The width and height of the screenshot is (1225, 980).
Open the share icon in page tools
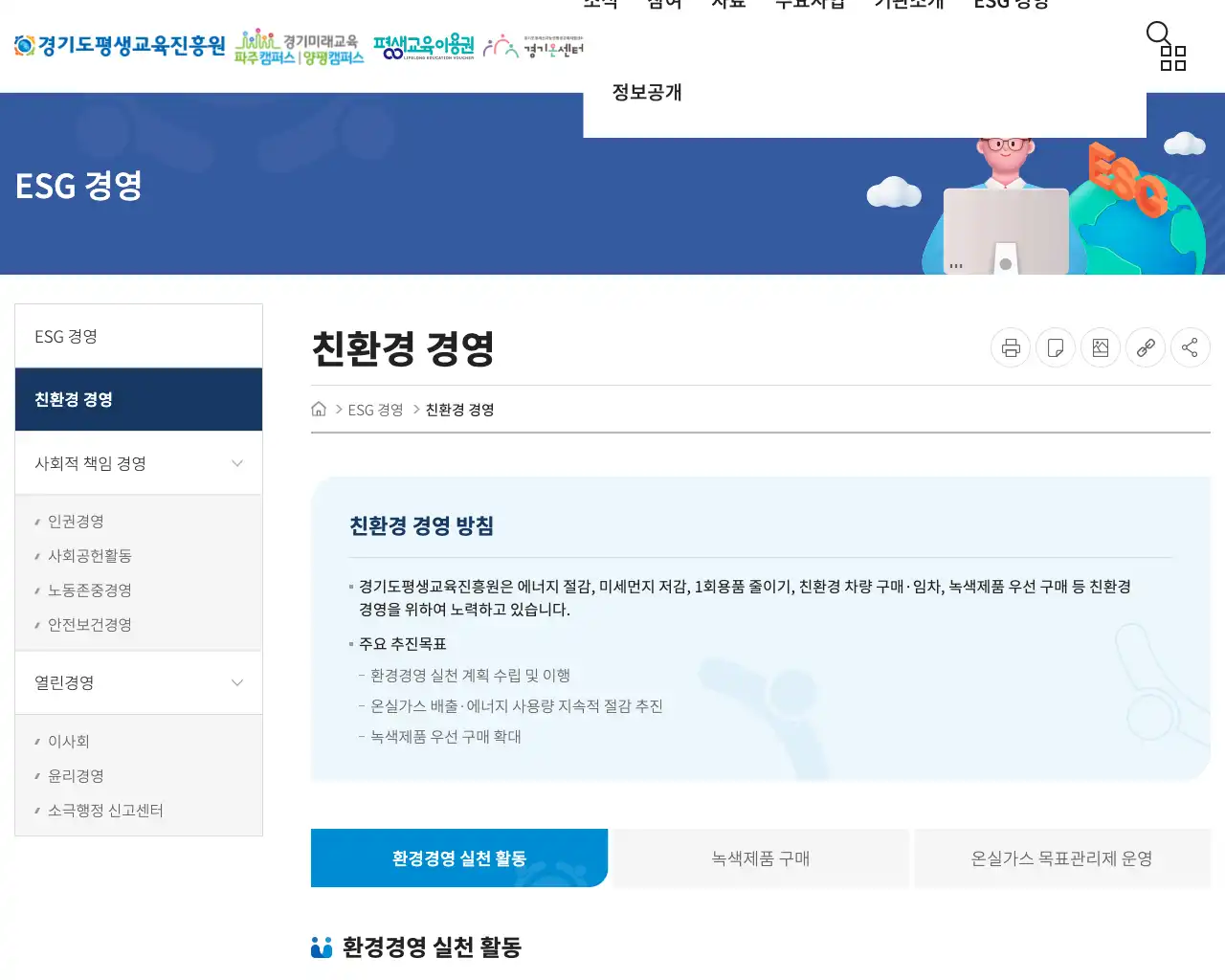[x=1190, y=347]
